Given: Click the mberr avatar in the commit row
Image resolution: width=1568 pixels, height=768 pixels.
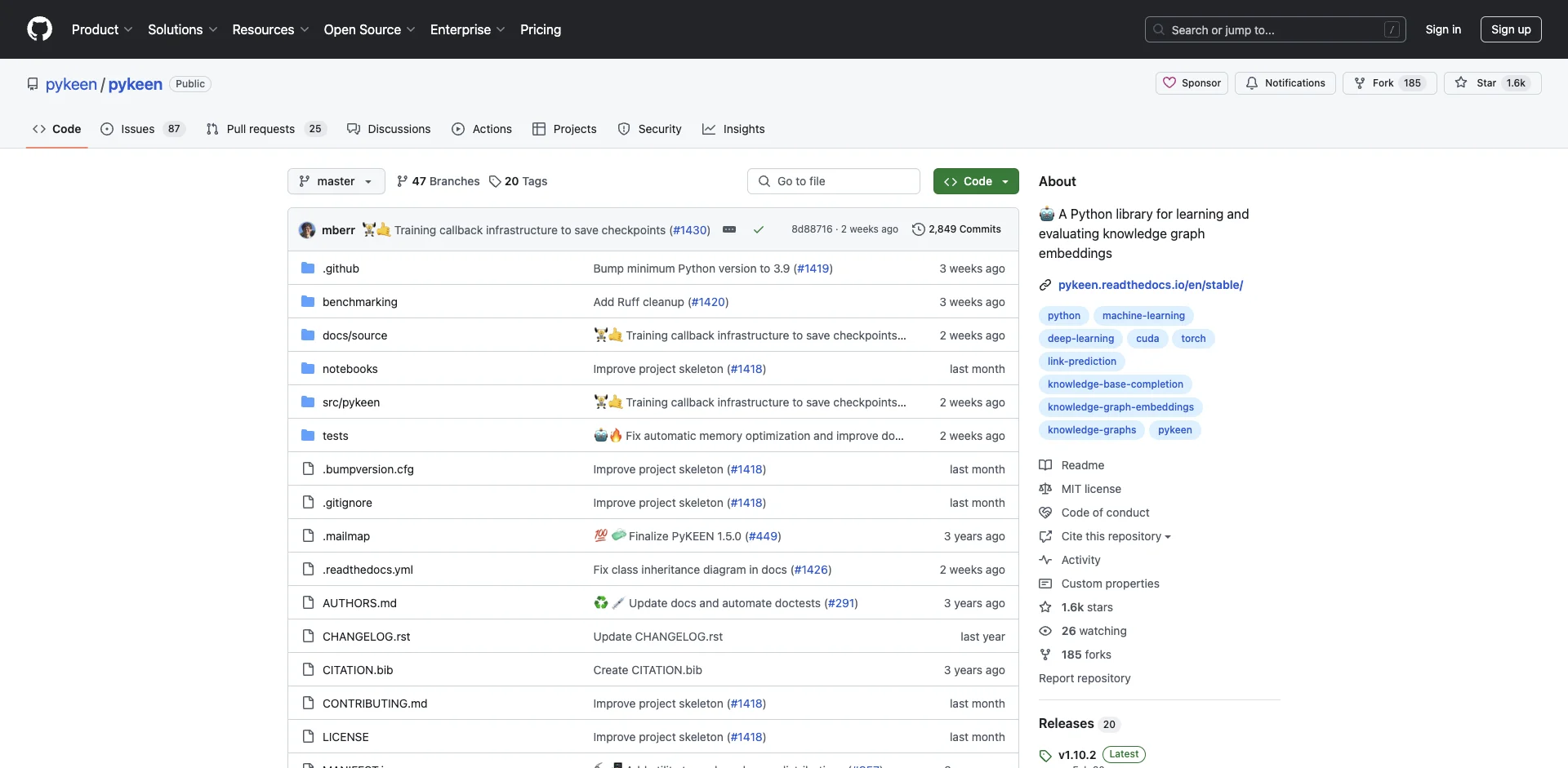Looking at the screenshot, I should pyautogui.click(x=307, y=230).
